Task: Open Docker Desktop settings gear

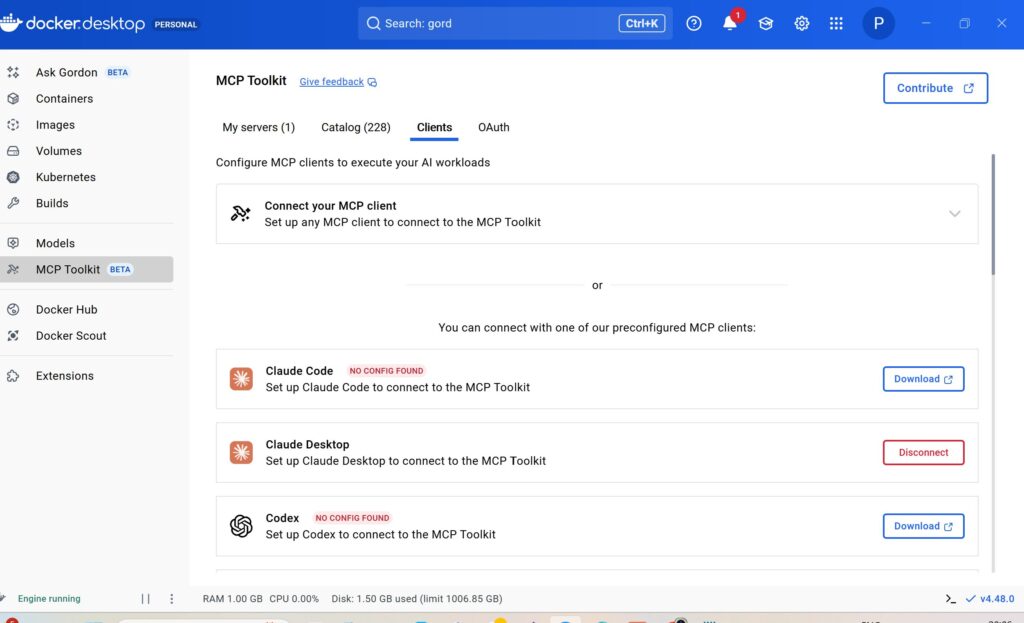Action: click(x=802, y=24)
